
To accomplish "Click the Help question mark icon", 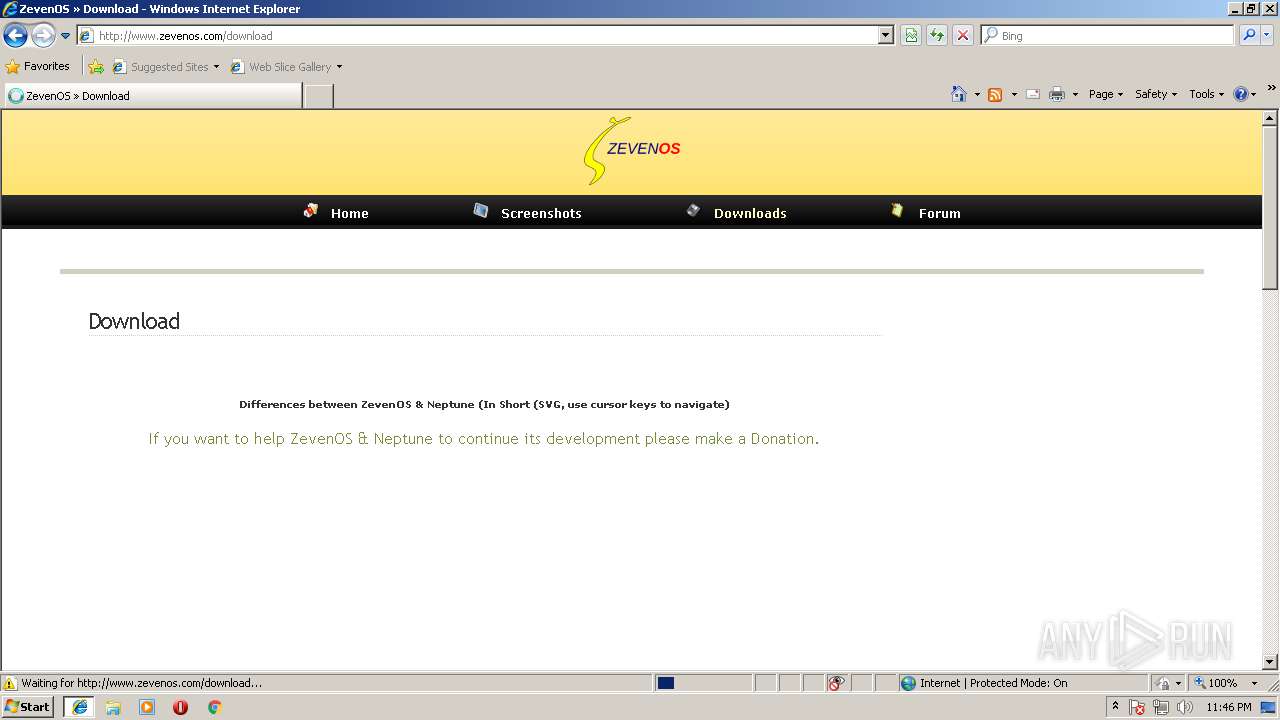I will click(1241, 94).
